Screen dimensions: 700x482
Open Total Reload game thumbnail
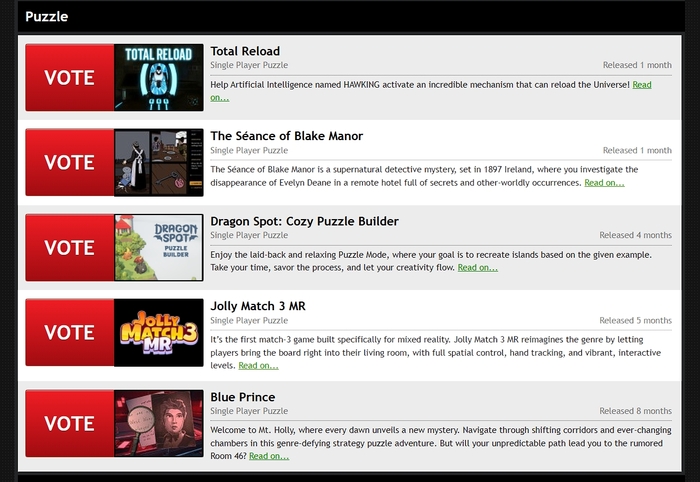(x=159, y=78)
